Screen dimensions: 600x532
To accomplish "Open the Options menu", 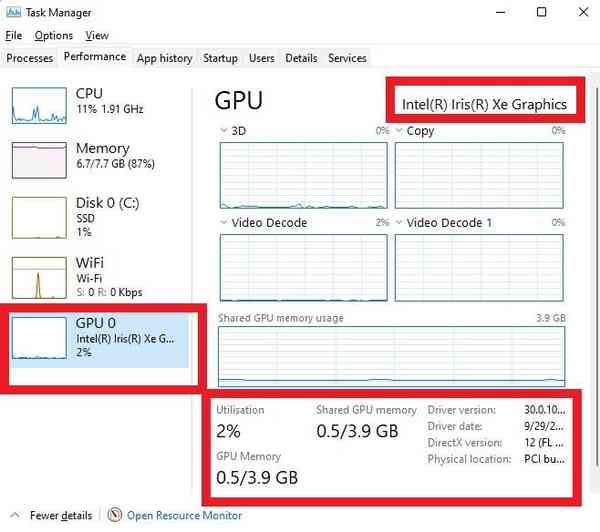I will pos(54,35).
